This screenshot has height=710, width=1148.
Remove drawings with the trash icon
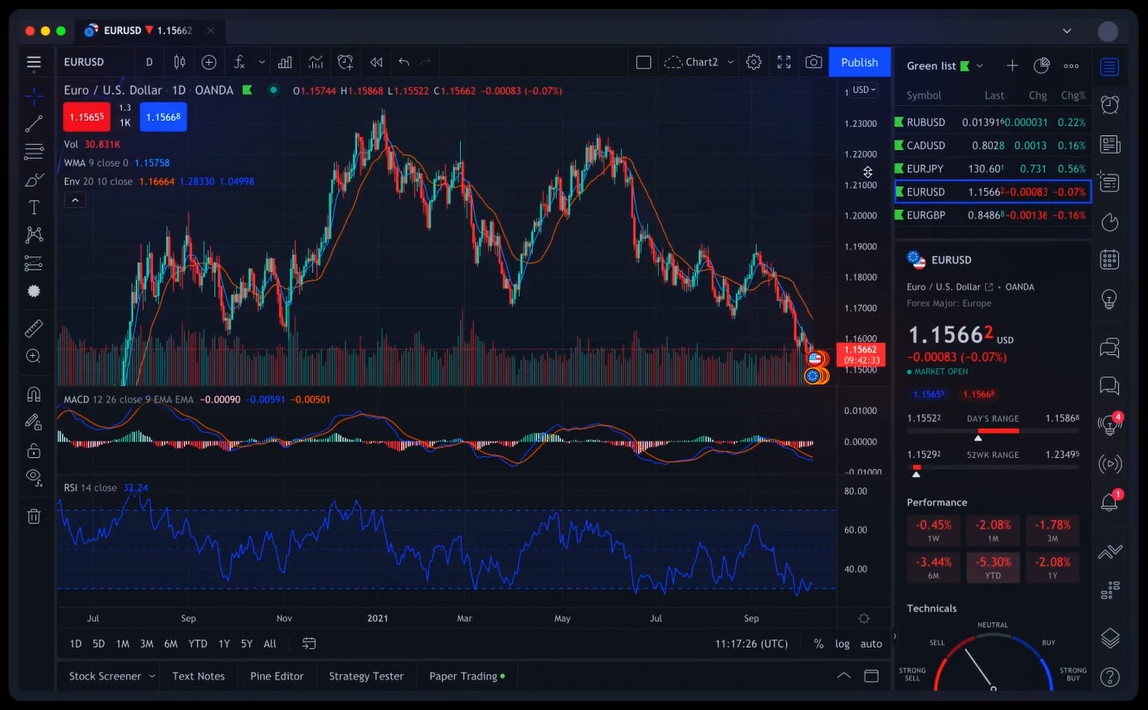[x=34, y=517]
